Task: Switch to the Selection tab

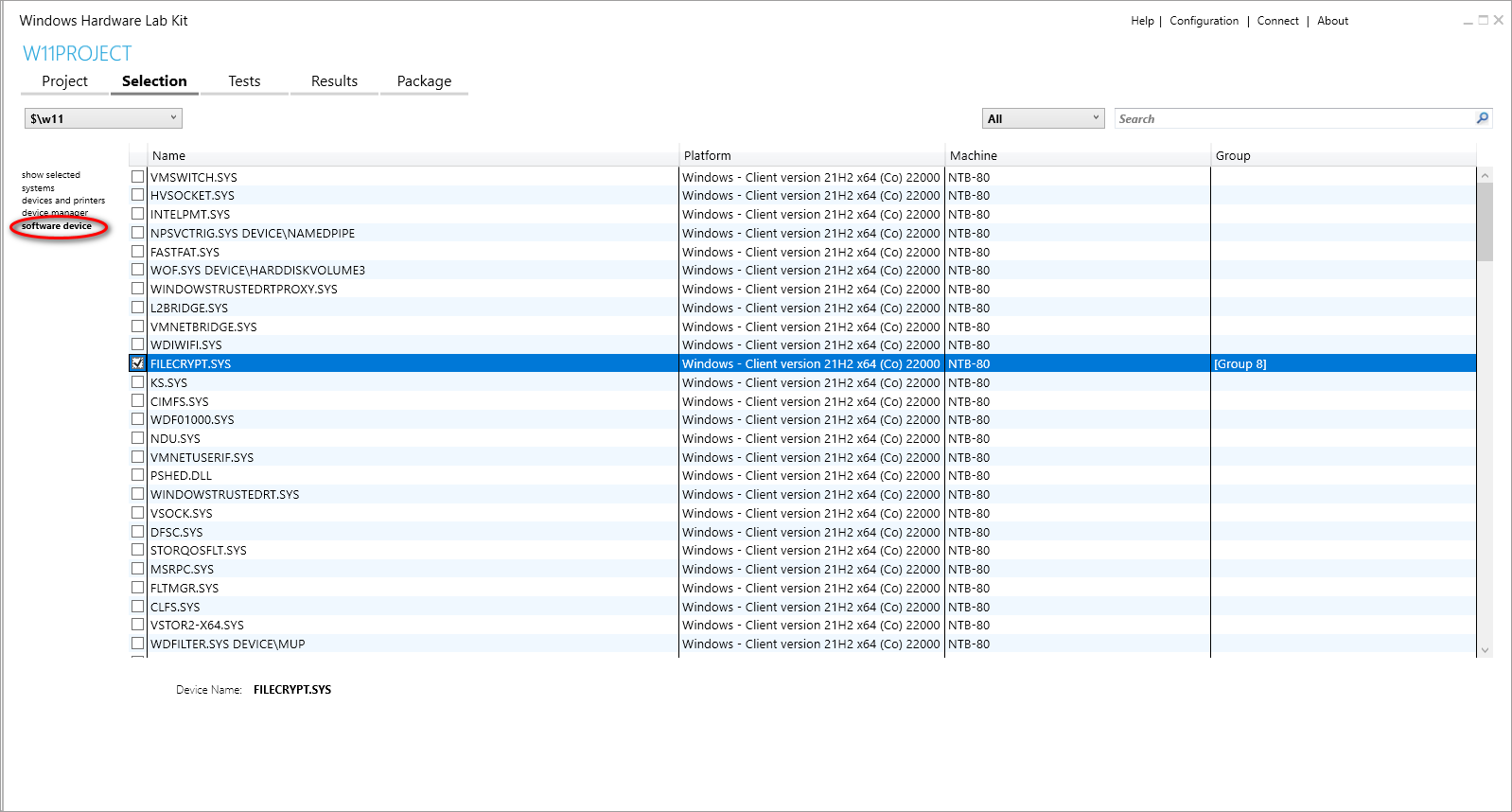Action: point(154,81)
